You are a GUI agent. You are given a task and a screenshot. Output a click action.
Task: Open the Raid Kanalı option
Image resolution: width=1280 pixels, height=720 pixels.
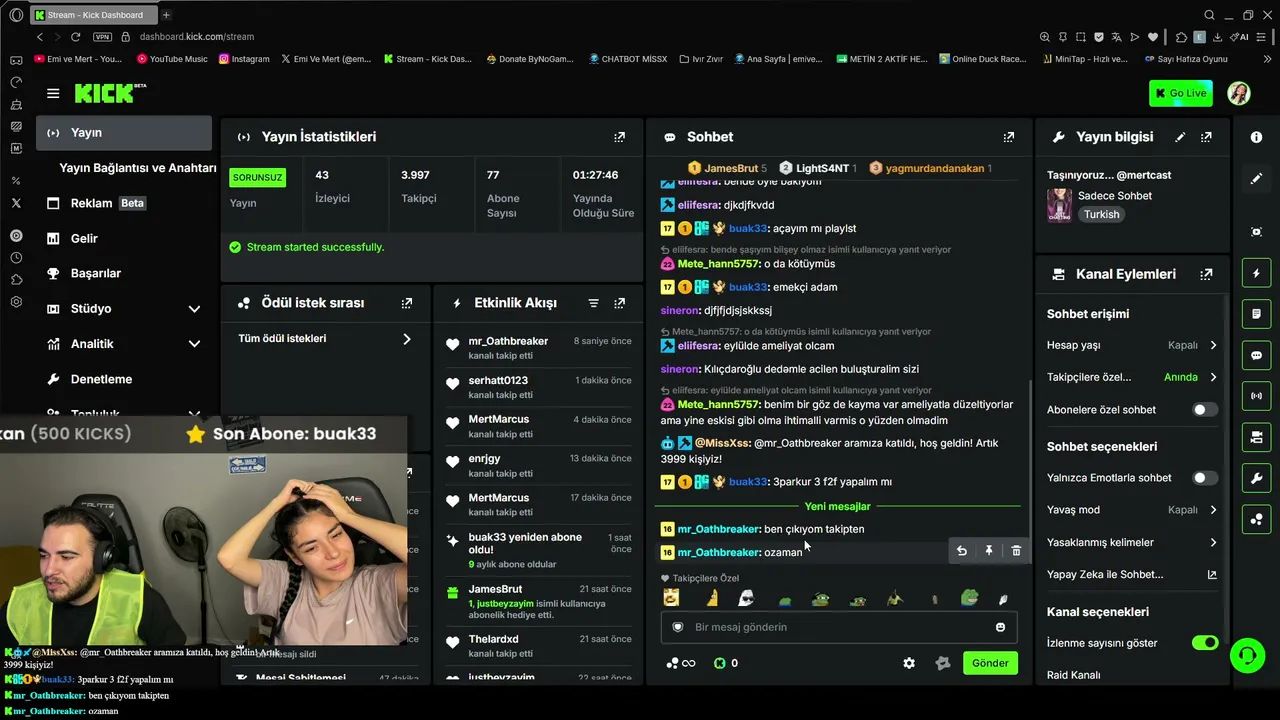click(x=1073, y=675)
